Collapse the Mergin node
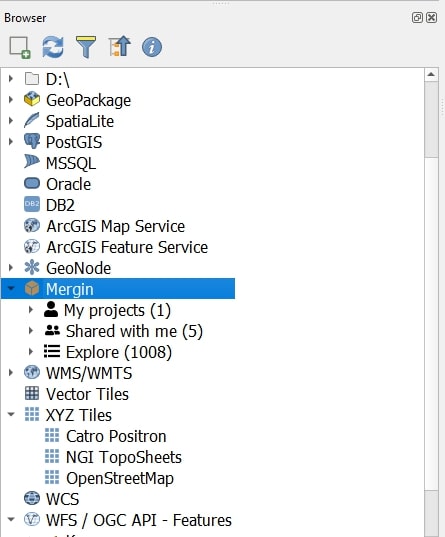This screenshot has height=537, width=445. 11,288
